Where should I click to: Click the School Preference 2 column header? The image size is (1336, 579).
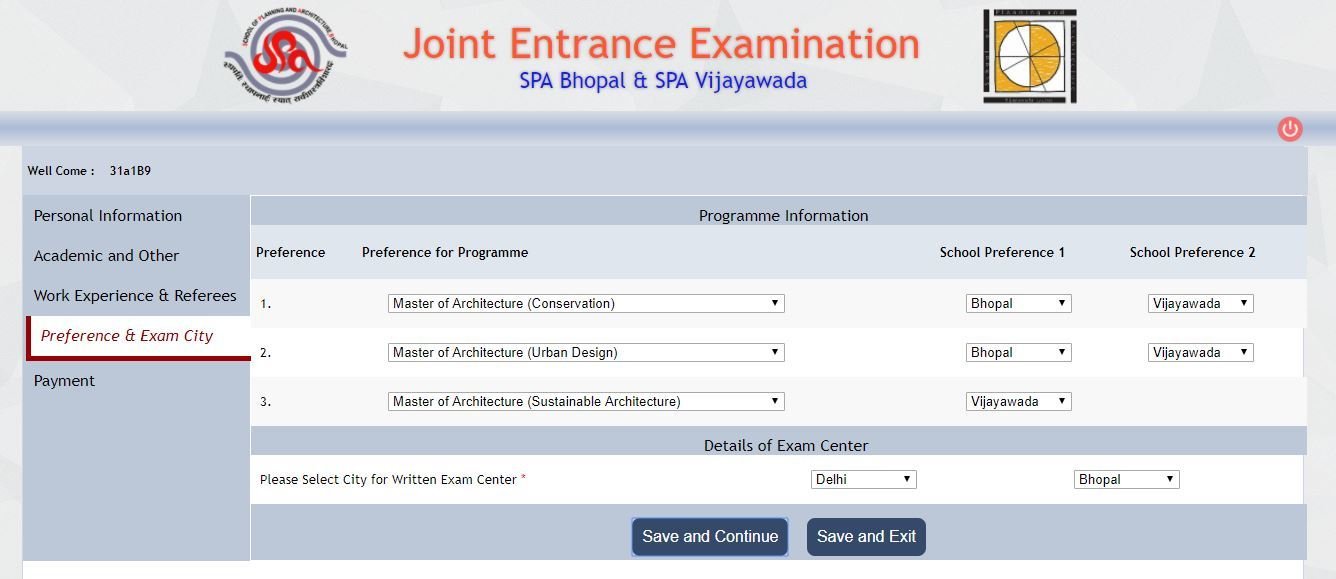click(x=1192, y=252)
